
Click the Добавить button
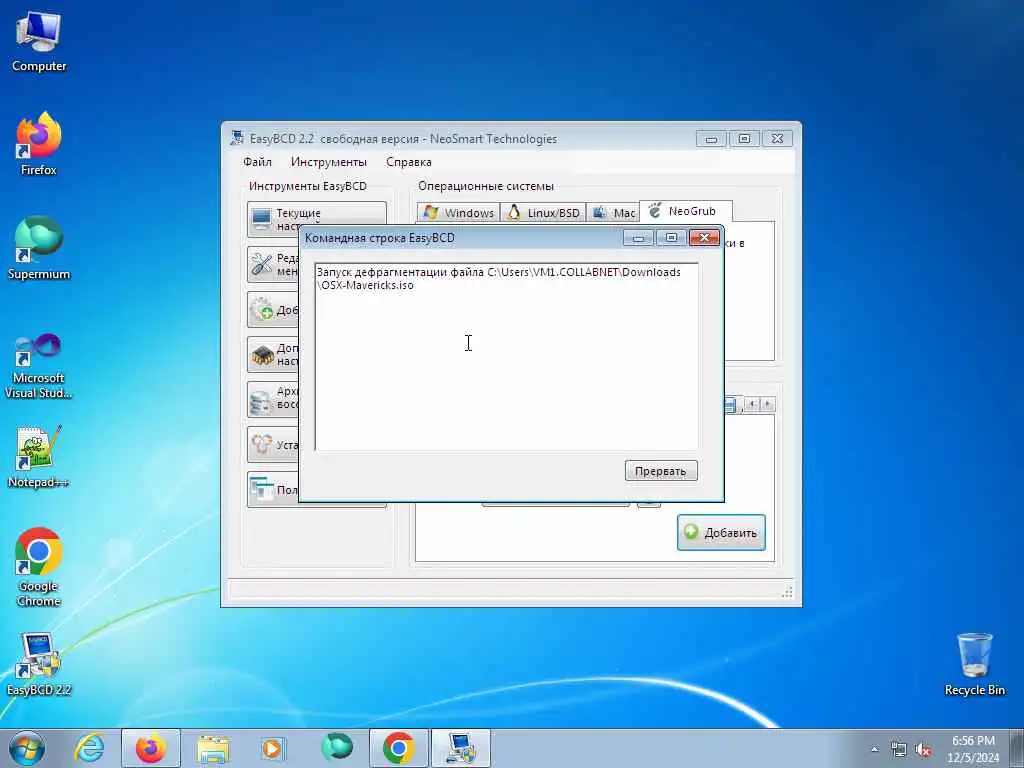[x=721, y=532]
